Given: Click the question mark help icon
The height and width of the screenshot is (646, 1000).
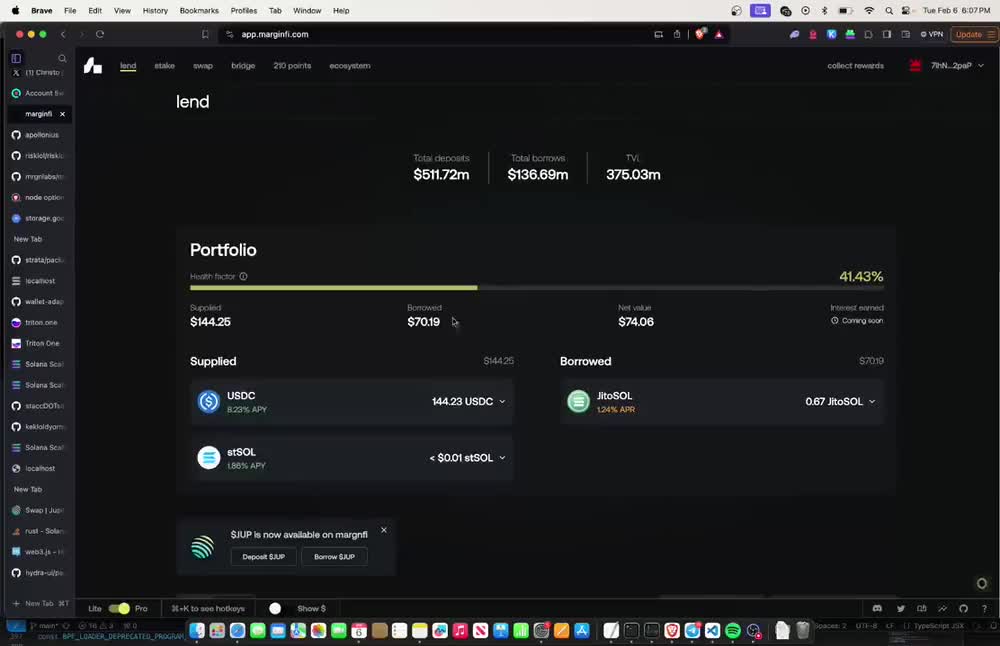Looking at the screenshot, I should click(984, 608).
